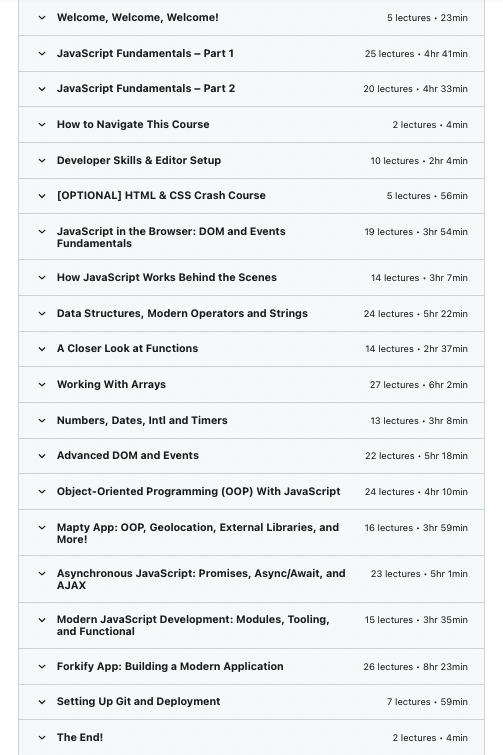The height and width of the screenshot is (755, 503).
Task: Open the How to Navigate This Course section
Action: (133, 124)
